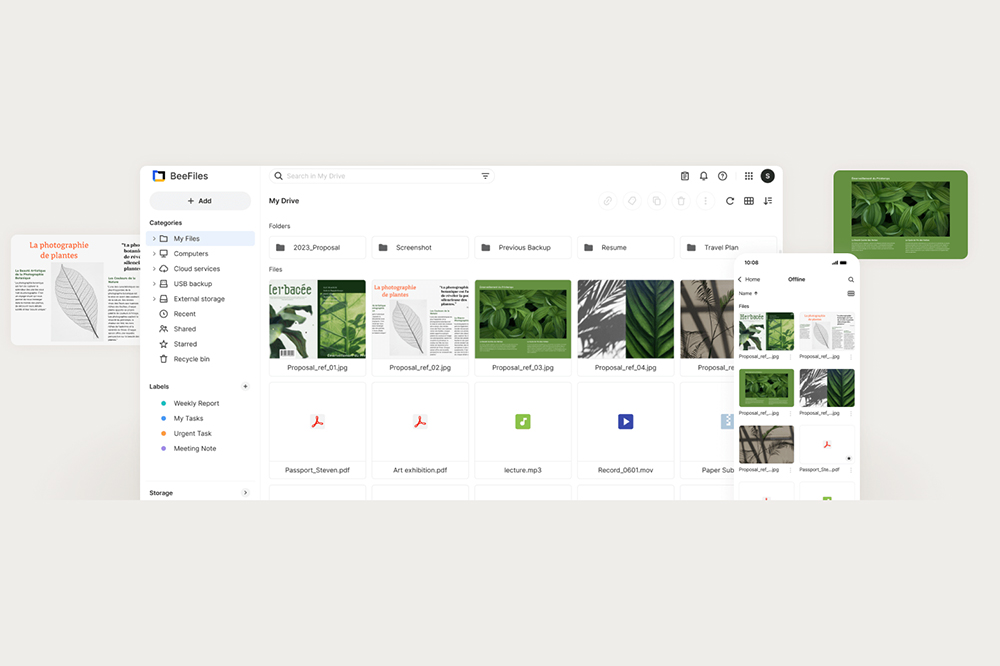Click the music icon of lecture.mp3
This screenshot has height=666, width=1000.
[522, 422]
